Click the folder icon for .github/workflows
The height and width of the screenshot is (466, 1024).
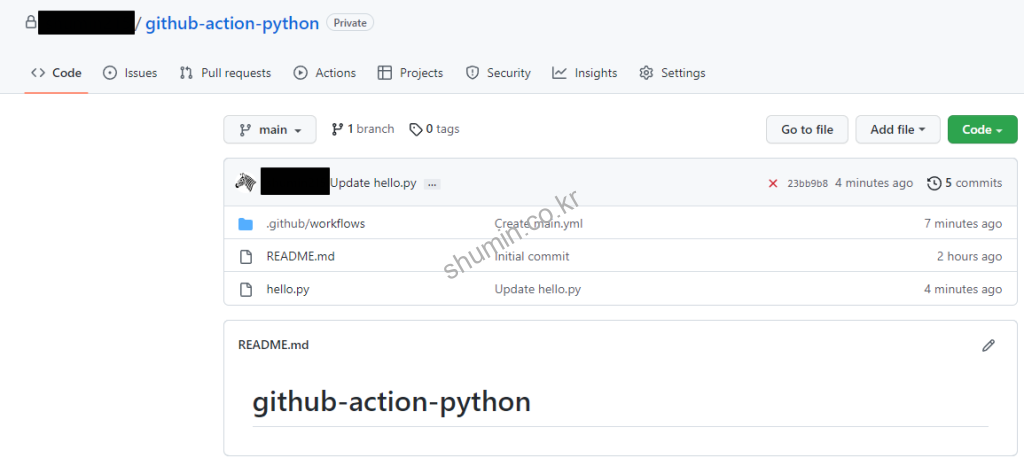click(x=246, y=224)
